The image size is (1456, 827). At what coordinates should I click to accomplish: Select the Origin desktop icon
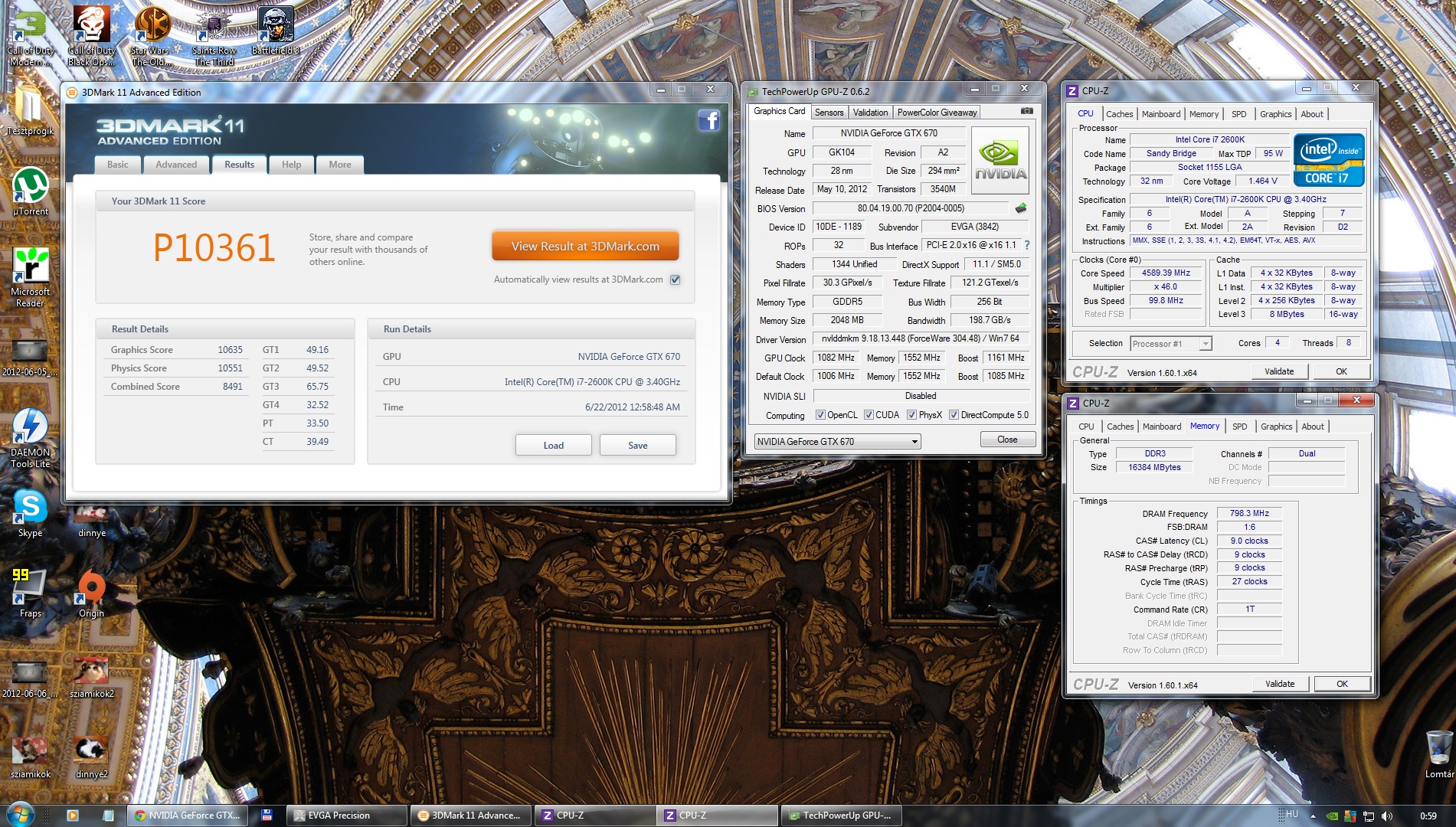tap(91, 593)
